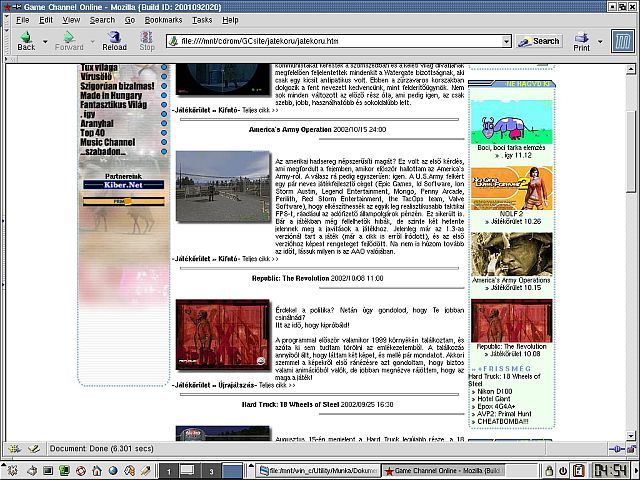Click the lifebuoy help icon in the panel
This screenshot has height=480, width=640.
[x=81, y=471]
